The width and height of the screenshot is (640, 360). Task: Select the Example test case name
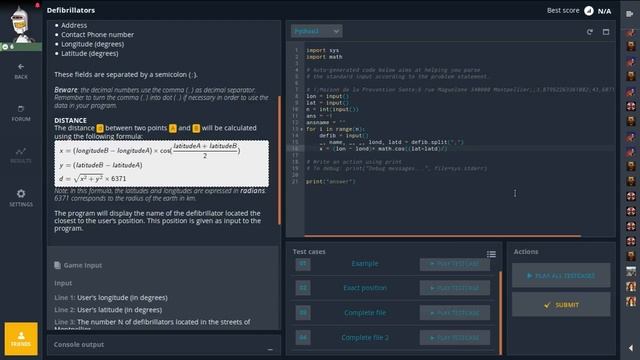pyautogui.click(x=365, y=264)
